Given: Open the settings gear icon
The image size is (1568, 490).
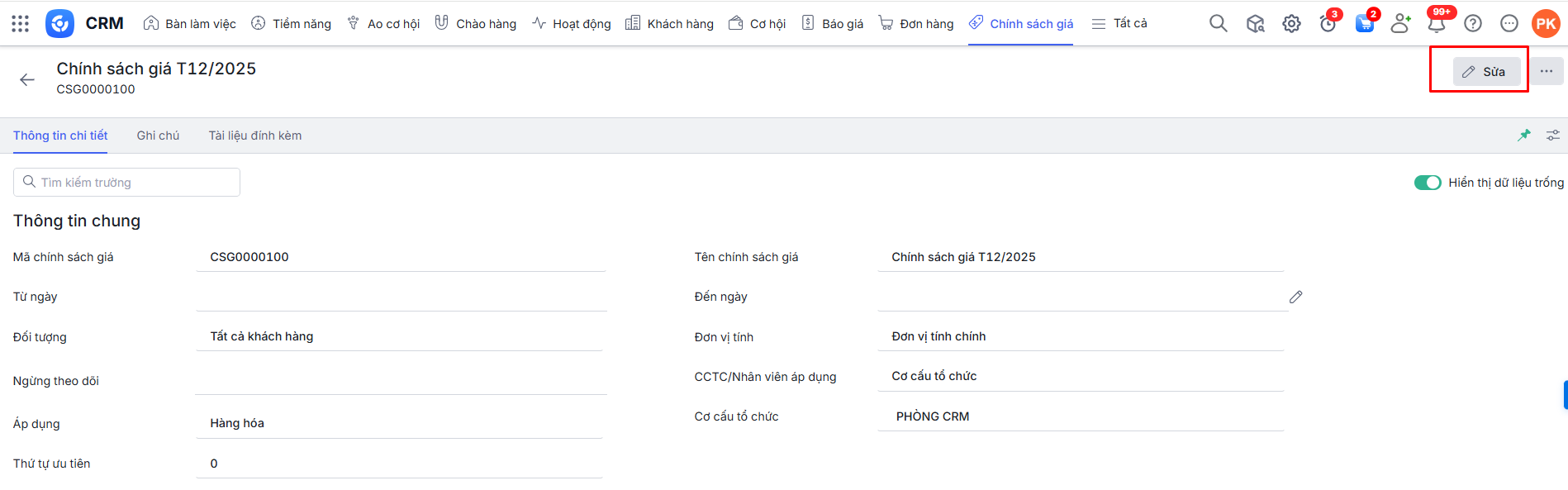Looking at the screenshot, I should [1291, 24].
